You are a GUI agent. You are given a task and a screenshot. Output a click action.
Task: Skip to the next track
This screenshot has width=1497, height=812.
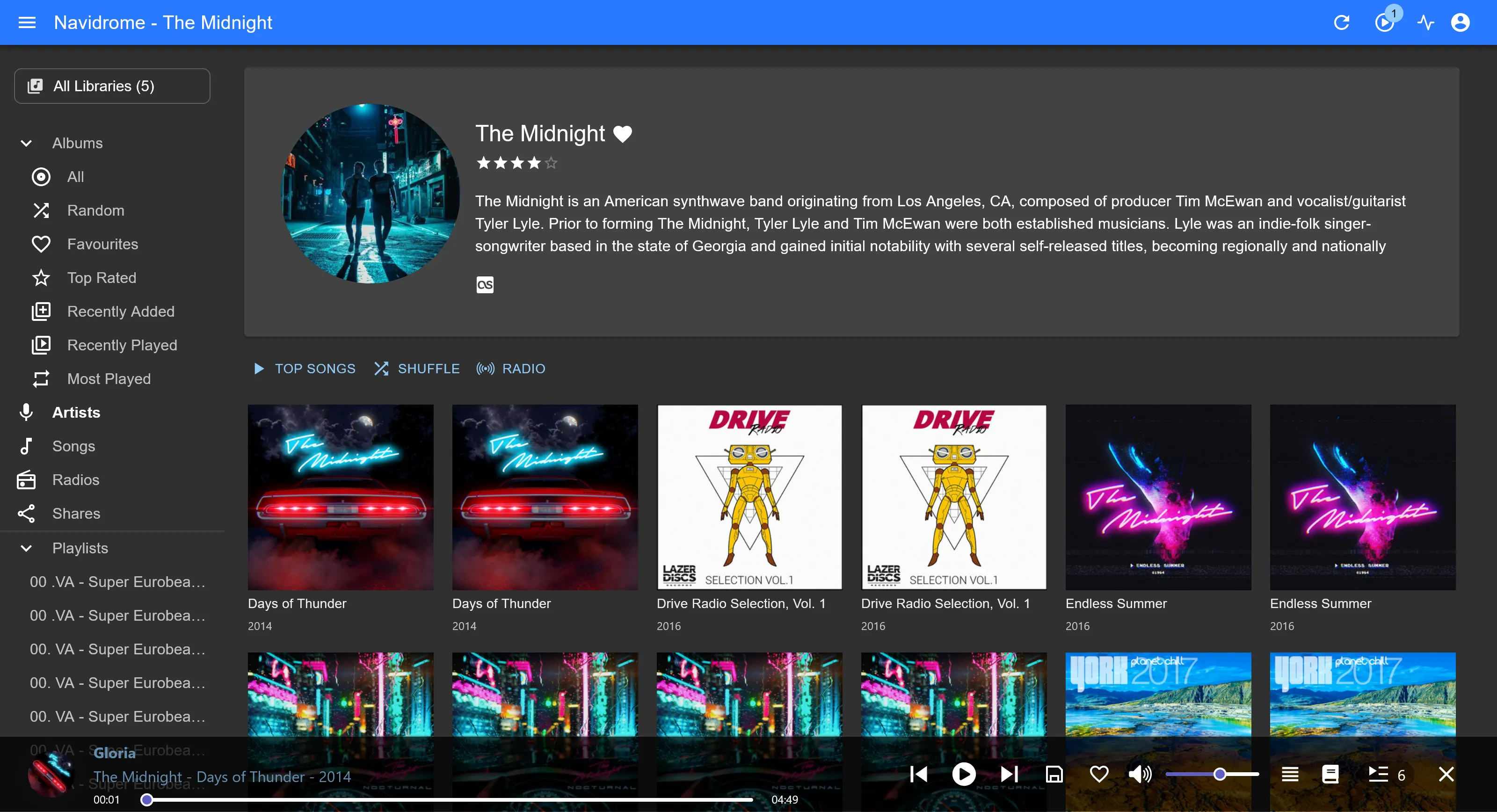click(1010, 774)
